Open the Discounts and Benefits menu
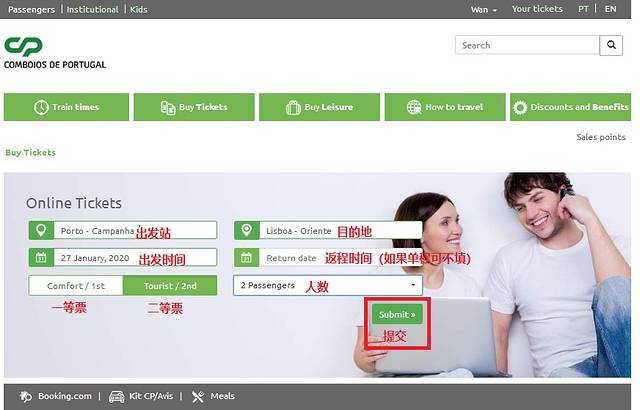Screen dimensions: 640x410 (570, 107)
